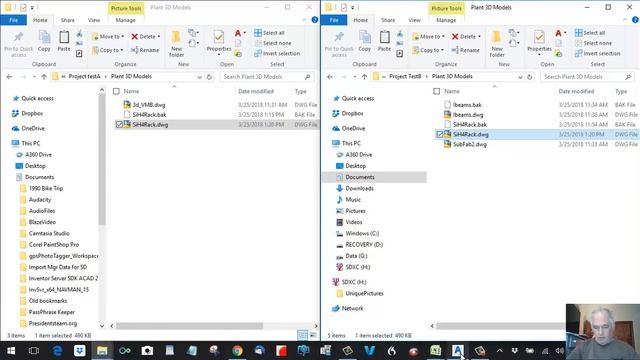
Task: Click Select none in right window
Action: coord(593,43)
